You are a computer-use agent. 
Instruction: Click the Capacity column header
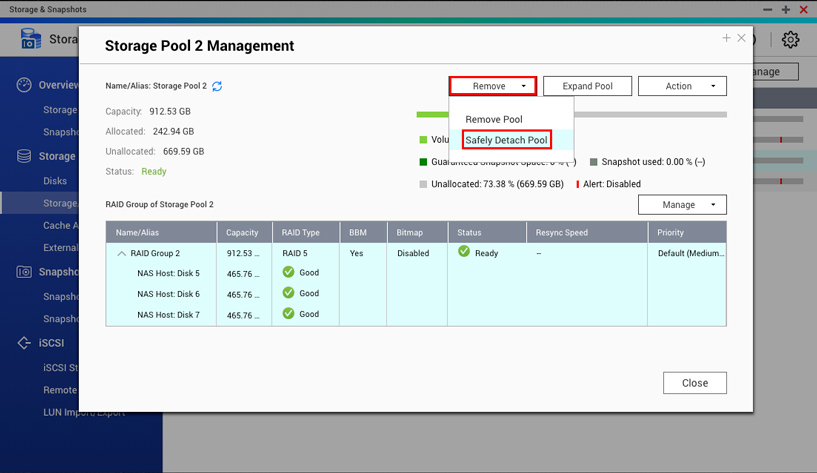pyautogui.click(x=244, y=232)
